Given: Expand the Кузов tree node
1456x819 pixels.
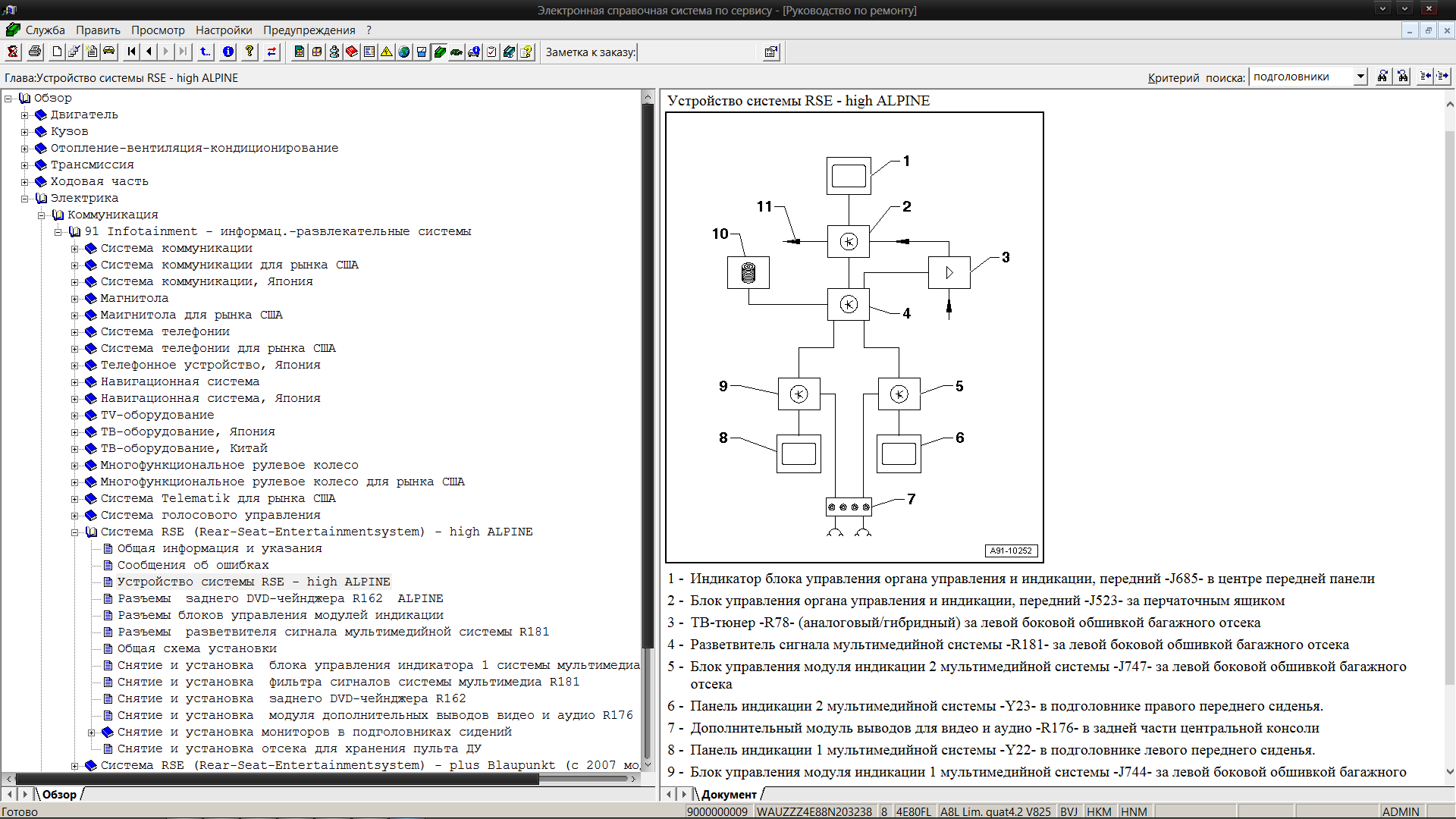Looking at the screenshot, I should click(x=25, y=132).
